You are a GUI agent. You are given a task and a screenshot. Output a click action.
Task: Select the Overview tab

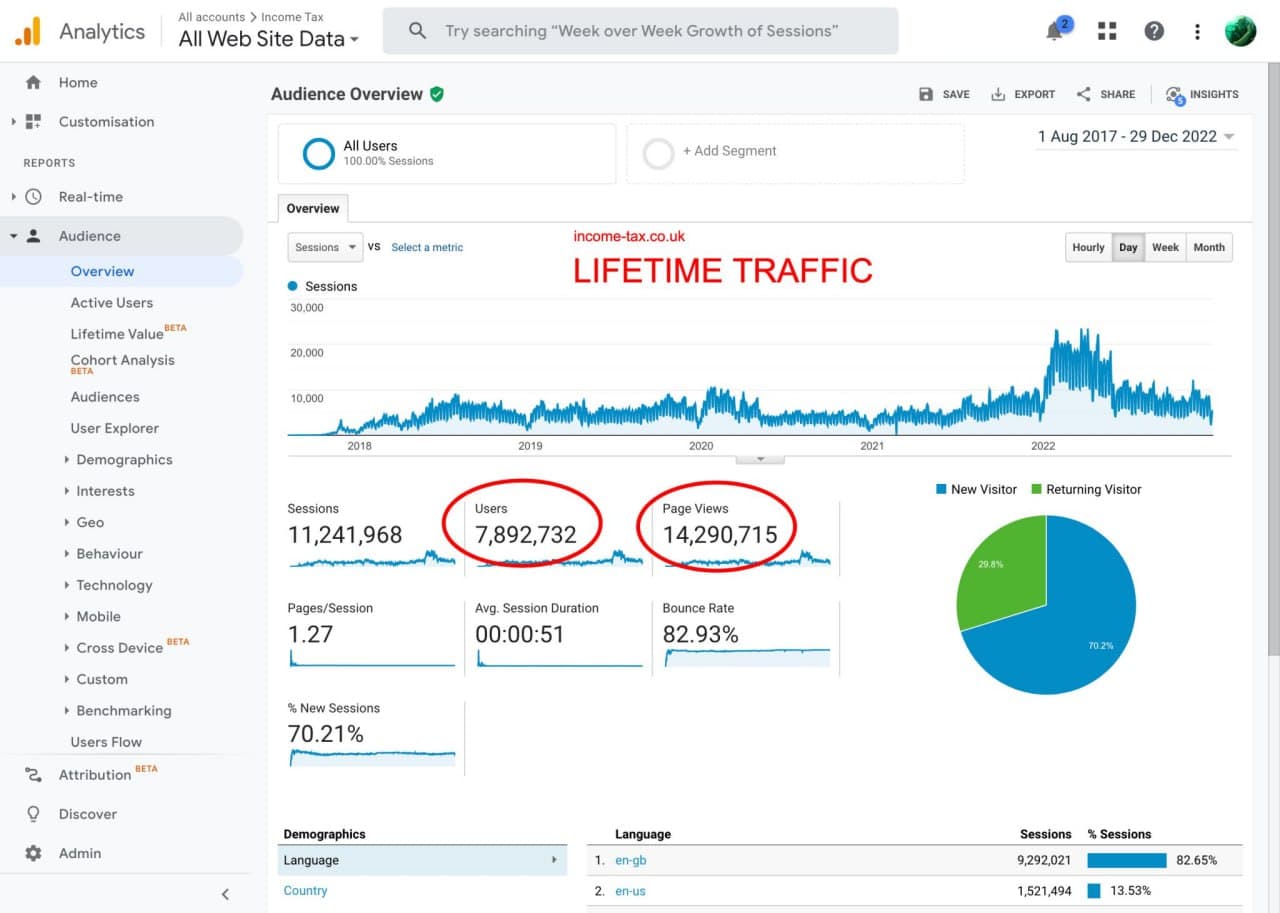click(x=313, y=208)
